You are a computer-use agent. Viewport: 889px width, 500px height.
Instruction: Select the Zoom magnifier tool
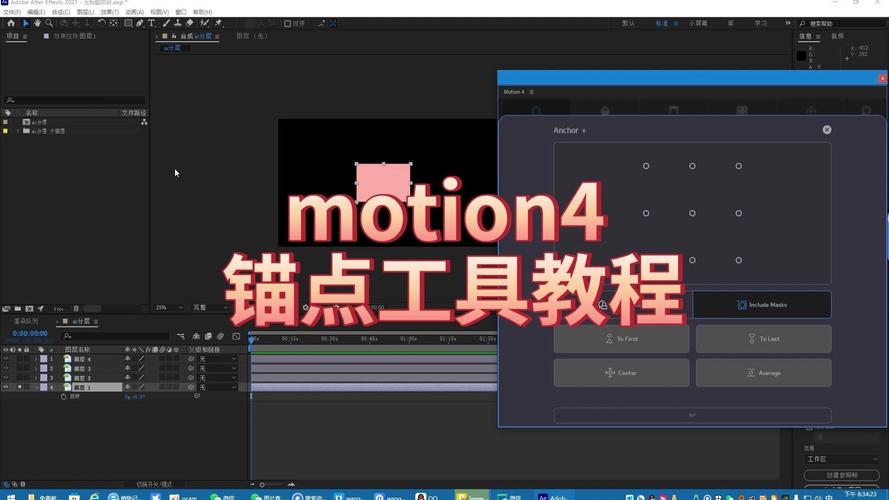click(x=49, y=23)
